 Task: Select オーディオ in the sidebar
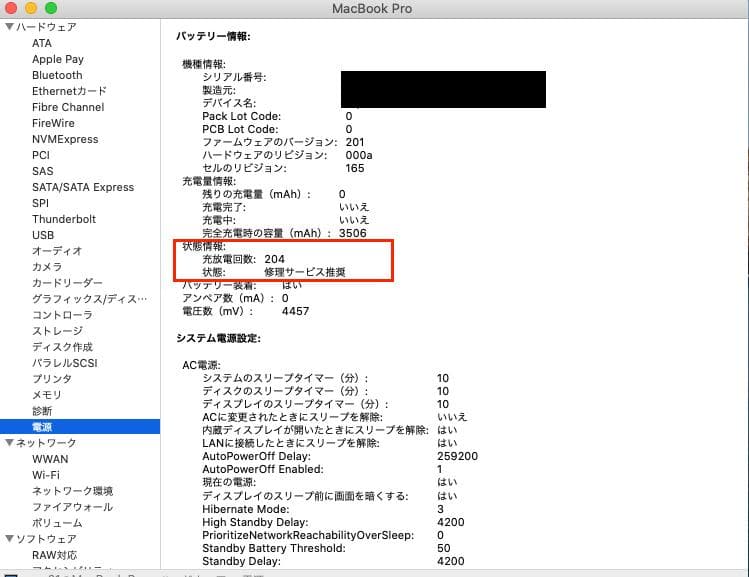click(x=57, y=251)
